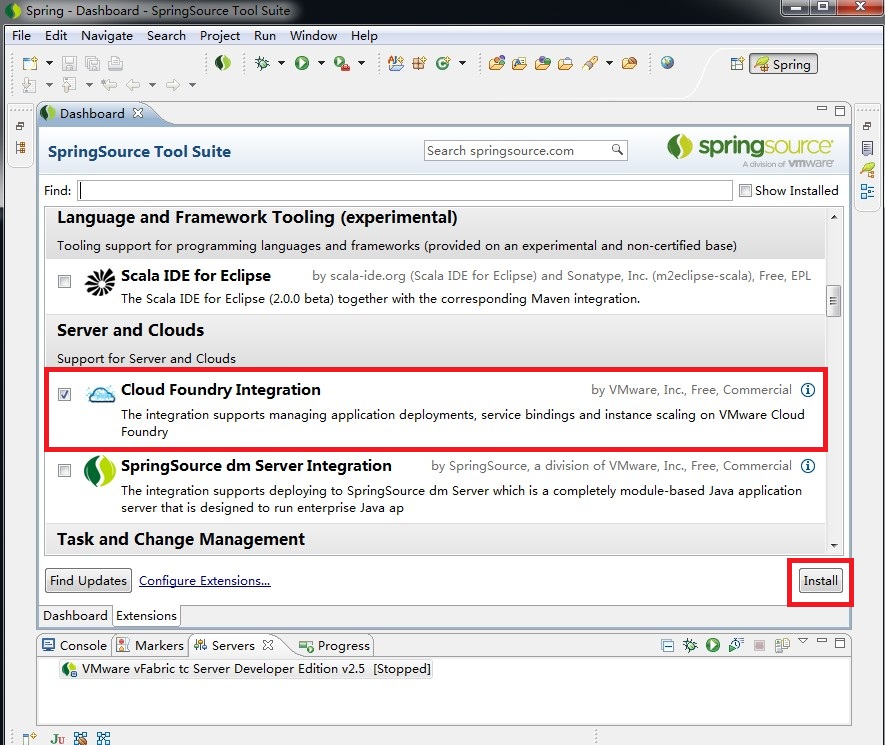
Task: Open the Navigate menu
Action: [x=107, y=36]
